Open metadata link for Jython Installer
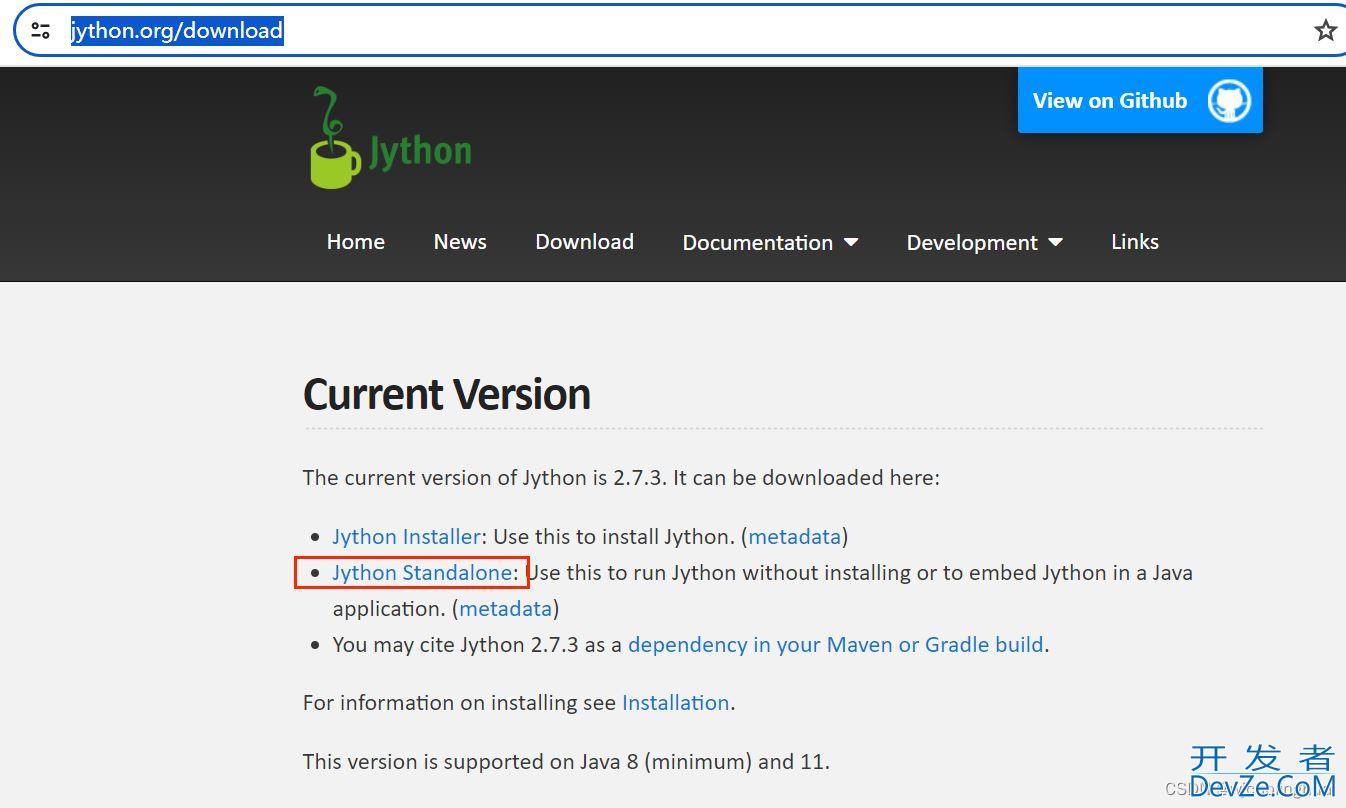This screenshot has height=808, width=1346. point(794,537)
